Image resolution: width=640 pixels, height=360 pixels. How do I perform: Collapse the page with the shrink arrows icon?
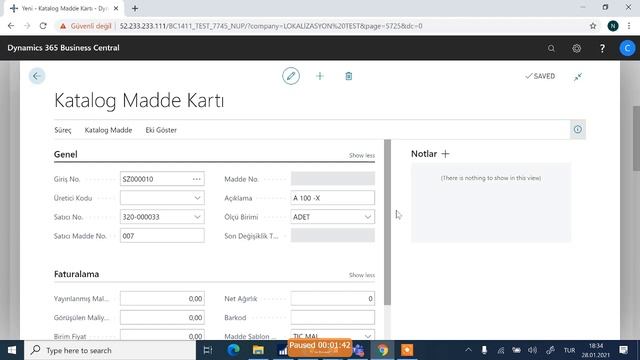578,77
